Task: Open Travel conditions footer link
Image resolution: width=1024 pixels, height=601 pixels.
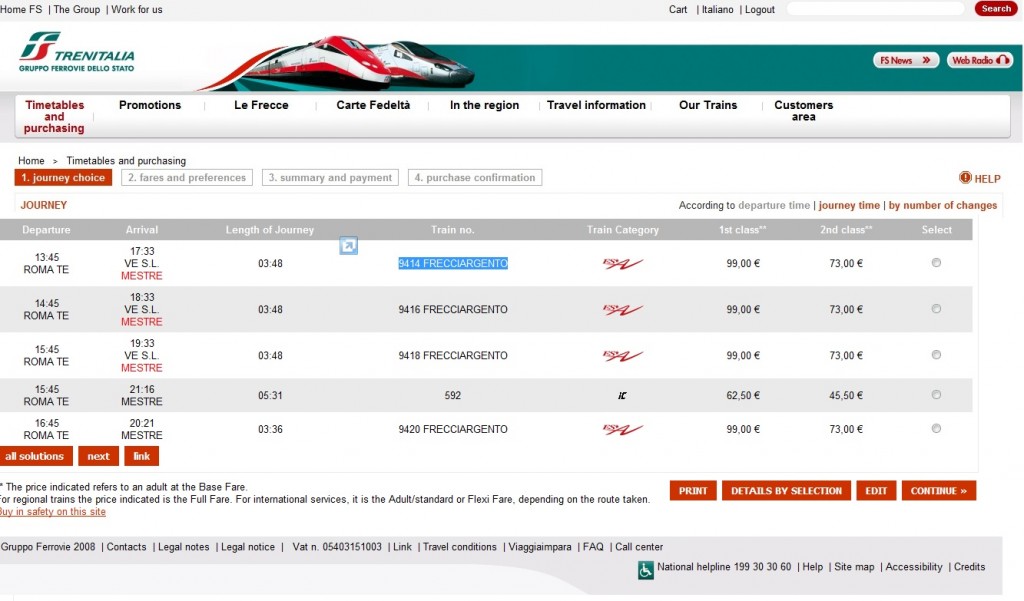Action: tap(459, 547)
